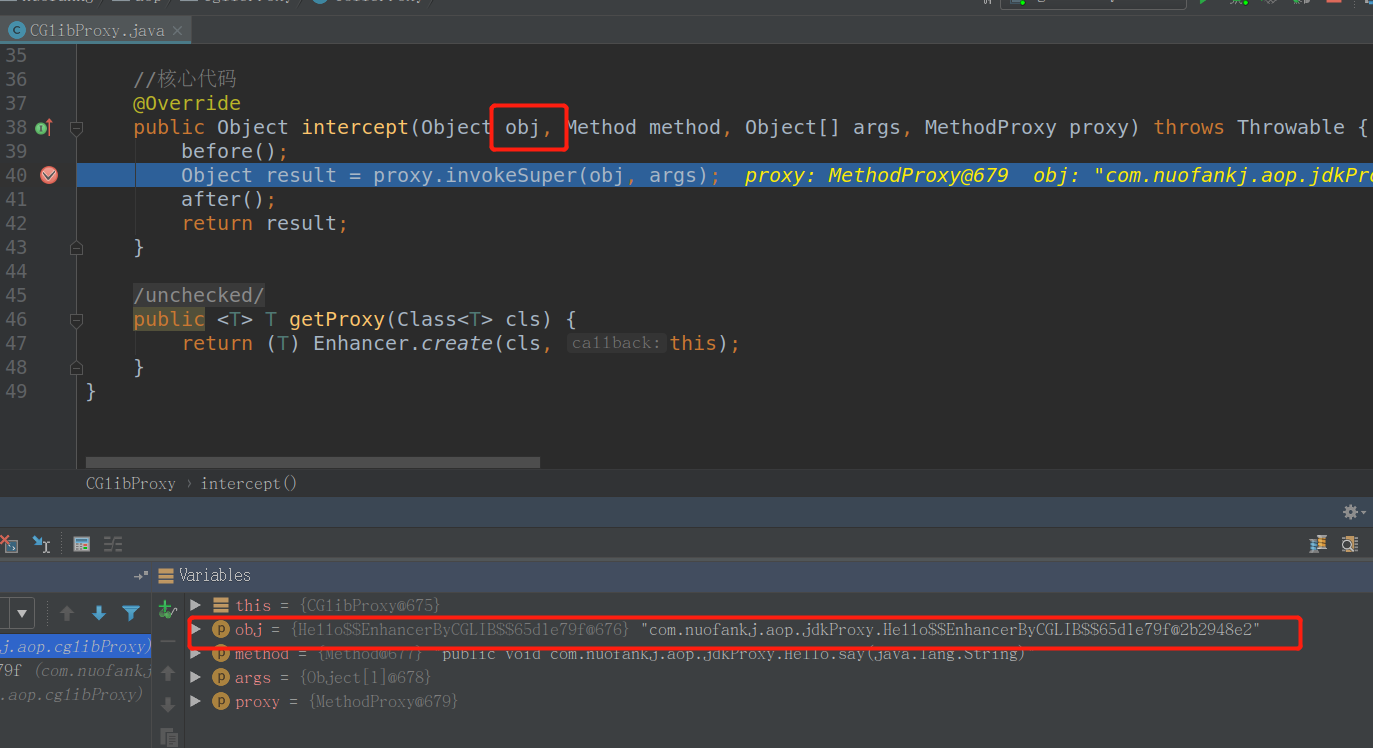This screenshot has width=1373, height=748.
Task: Select the last 'aop.cglibProxy' stack frame
Action: (x=76, y=694)
